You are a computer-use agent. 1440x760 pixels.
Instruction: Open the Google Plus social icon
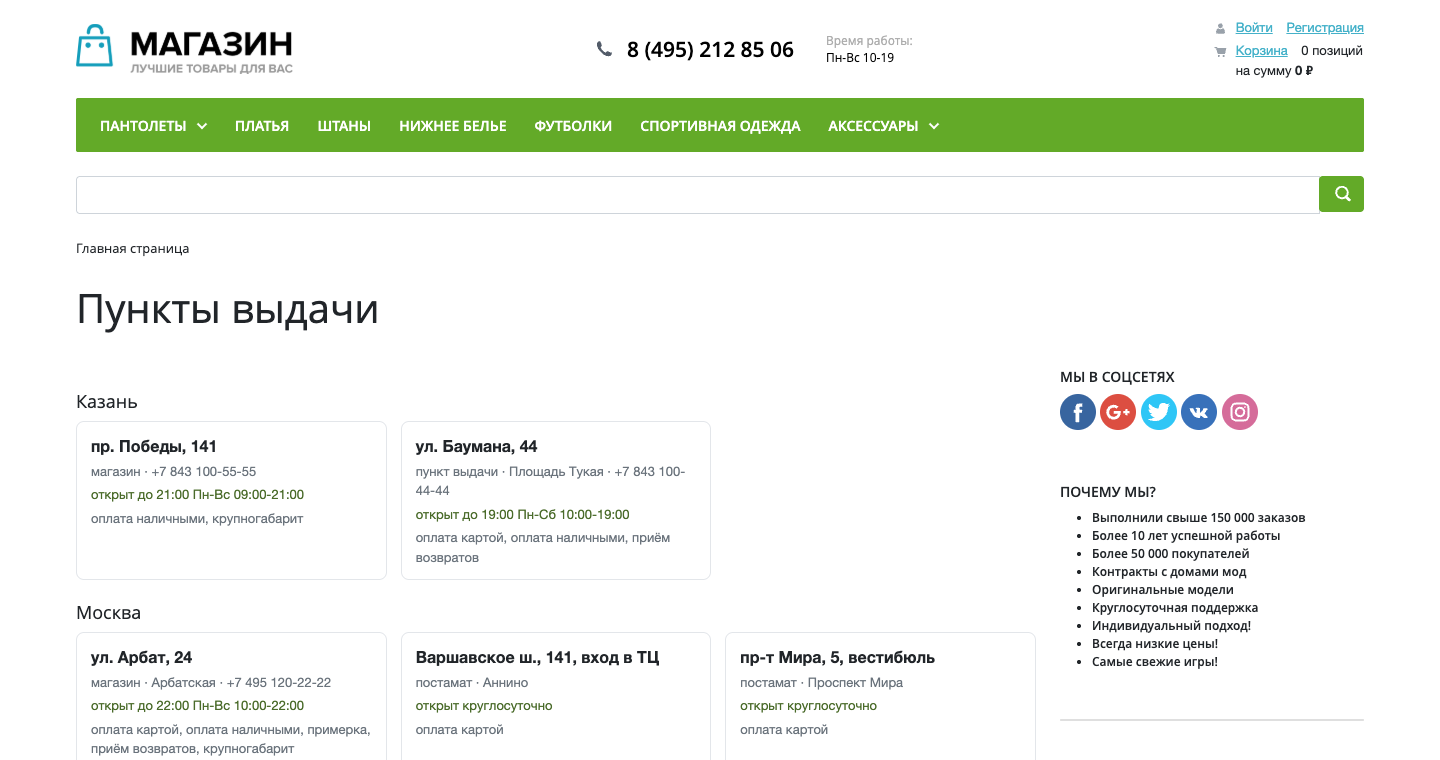[1118, 412]
